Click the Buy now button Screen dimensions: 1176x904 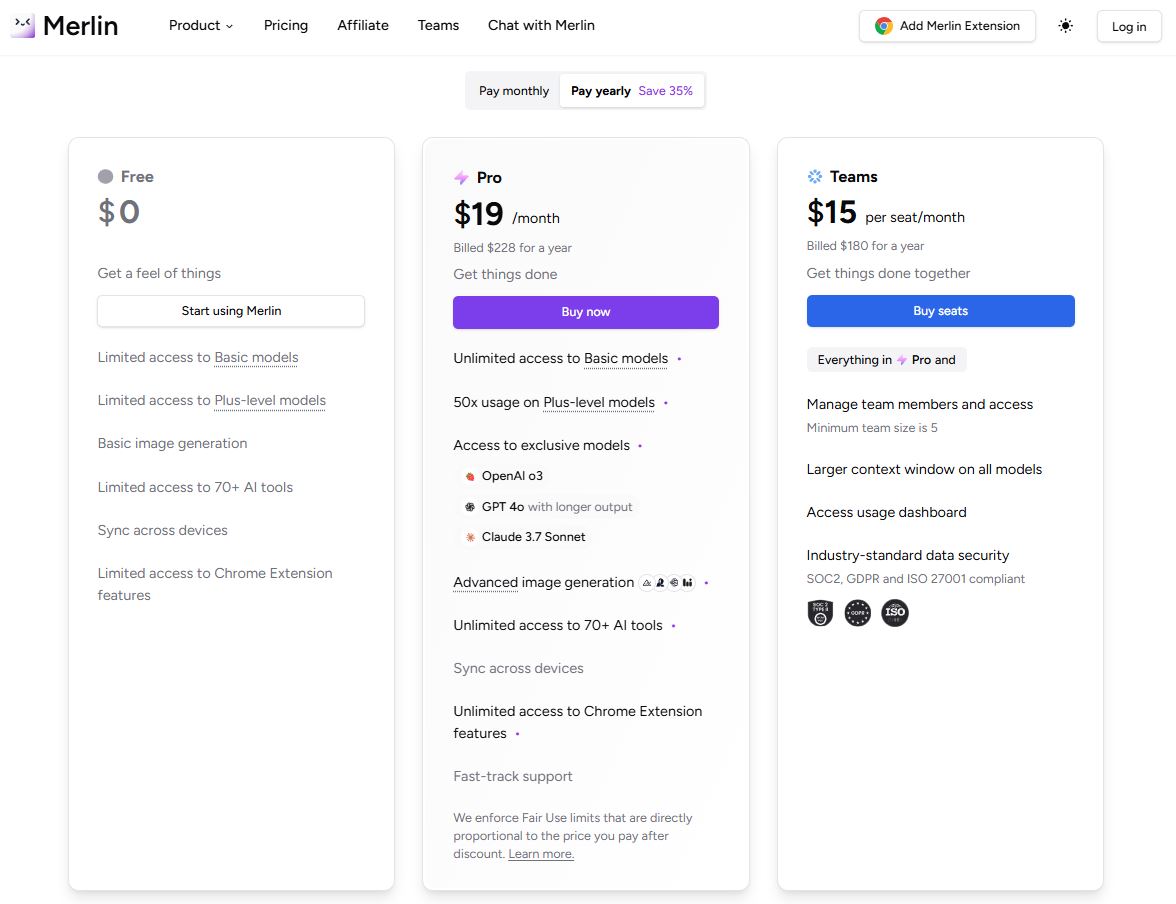coord(585,312)
